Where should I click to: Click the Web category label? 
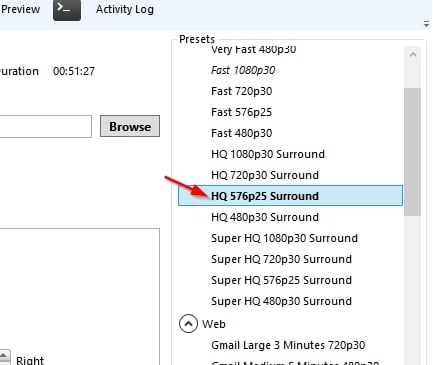[x=214, y=324]
